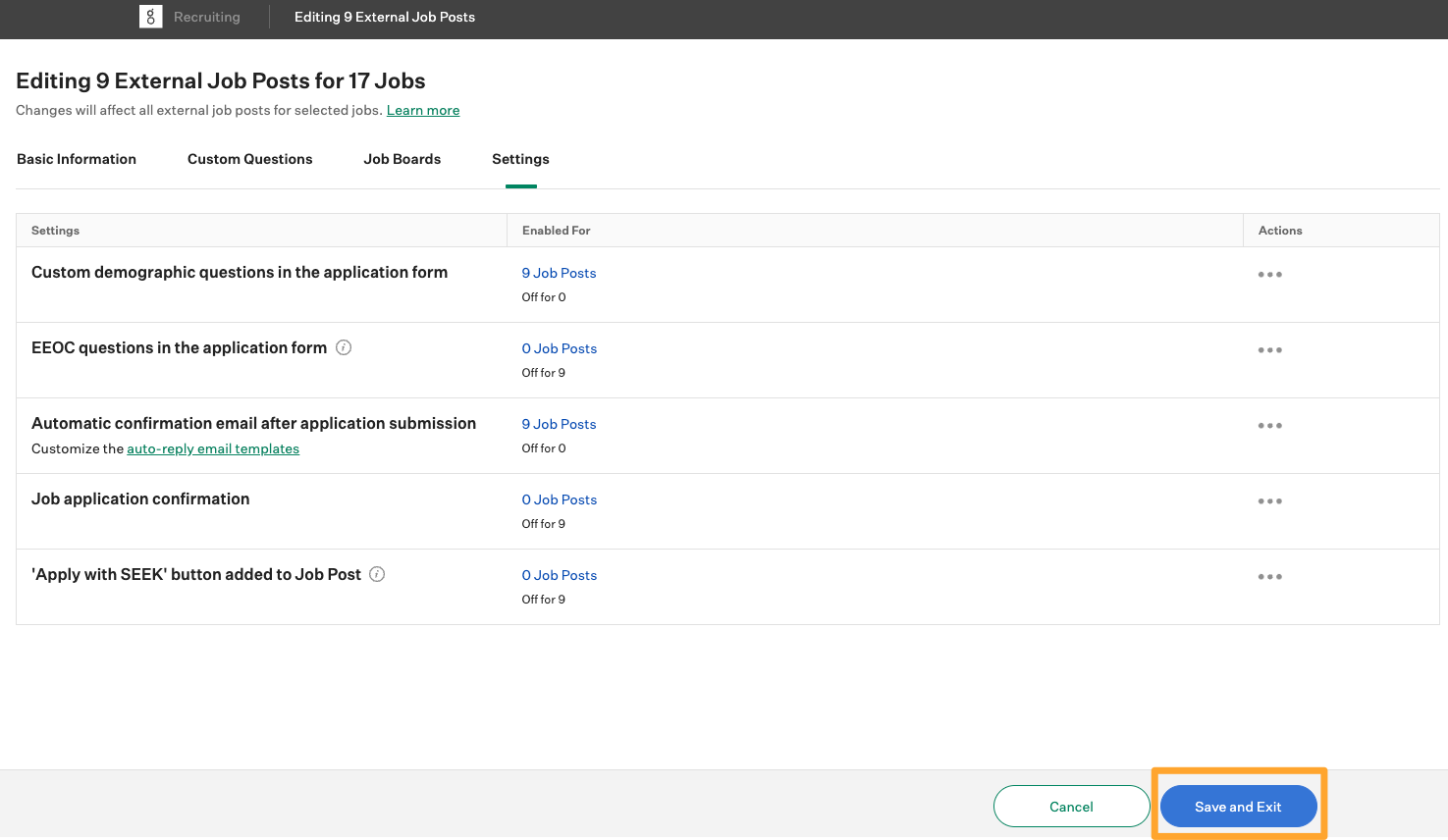The width and height of the screenshot is (1448, 840).
Task: Open the Actions menu for Automatic confirmation email
Action: (x=1269, y=425)
